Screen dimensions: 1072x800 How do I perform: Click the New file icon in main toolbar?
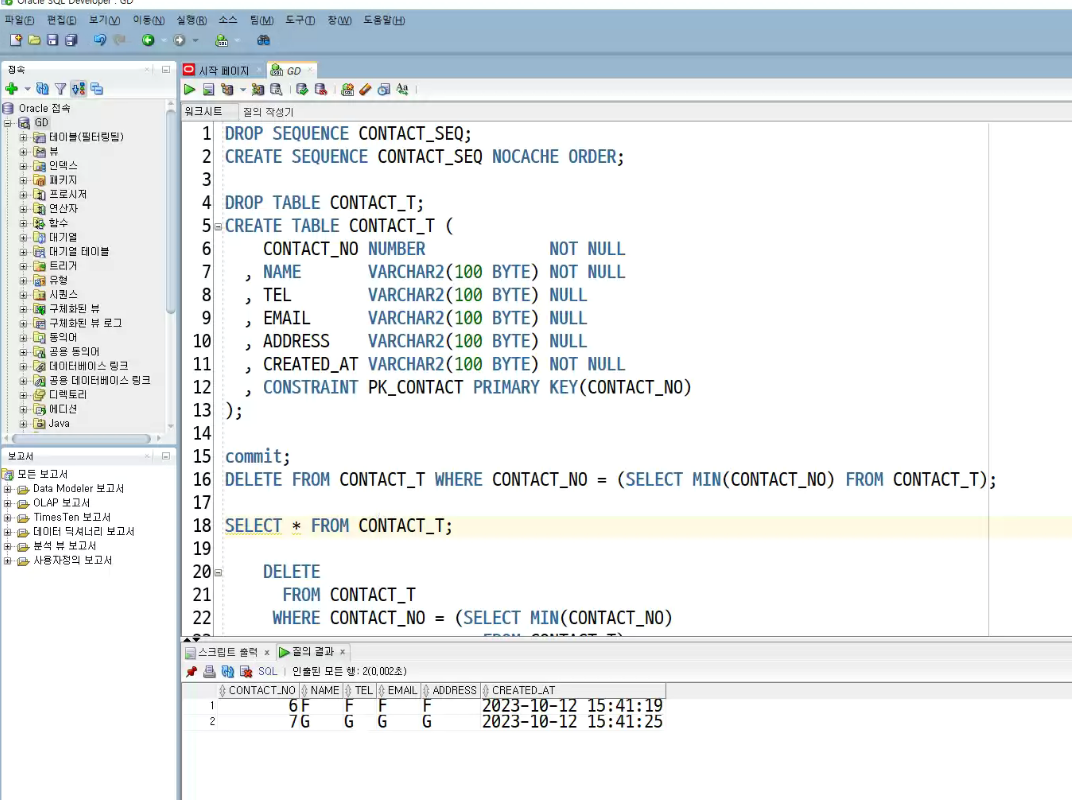pos(16,40)
